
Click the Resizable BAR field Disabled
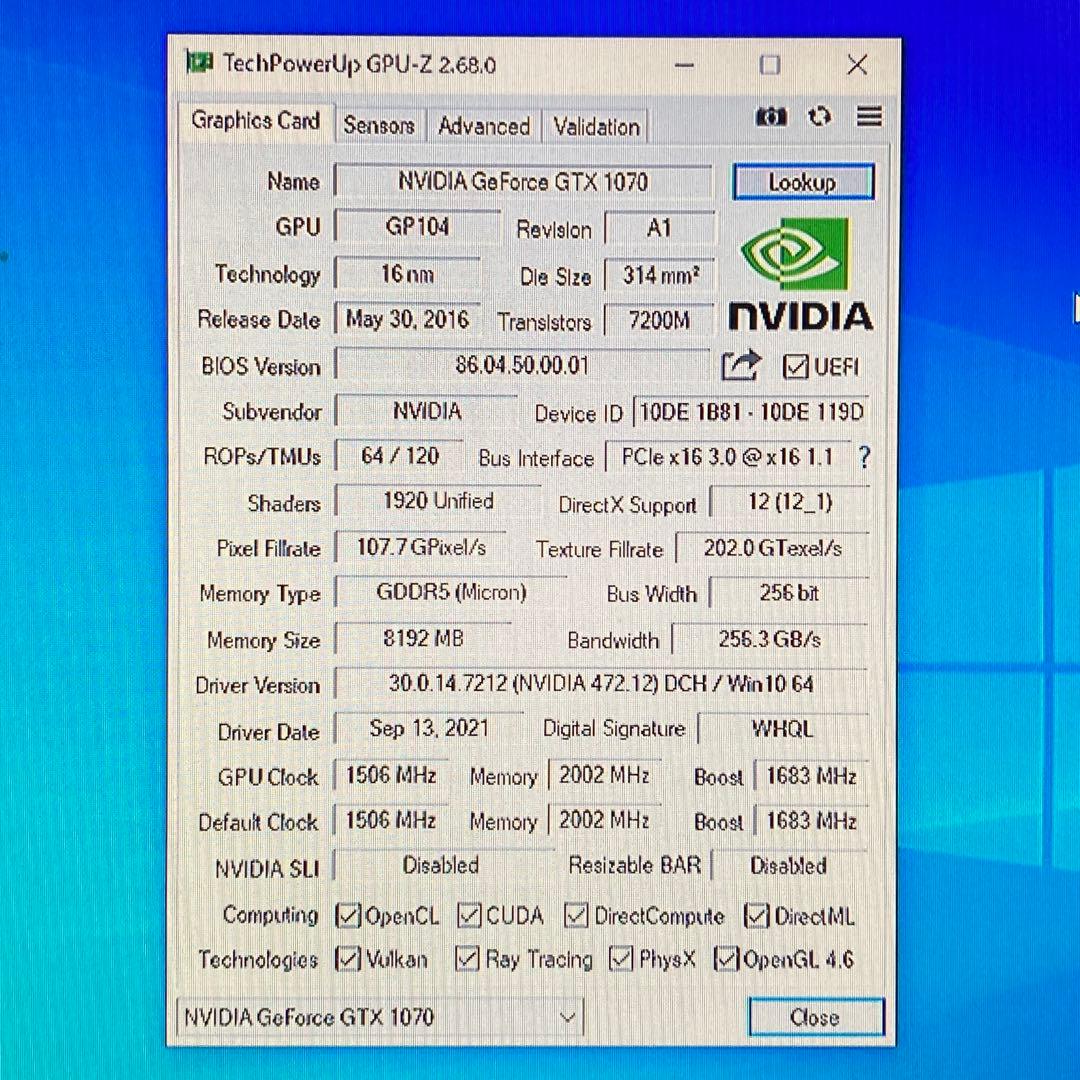789,866
